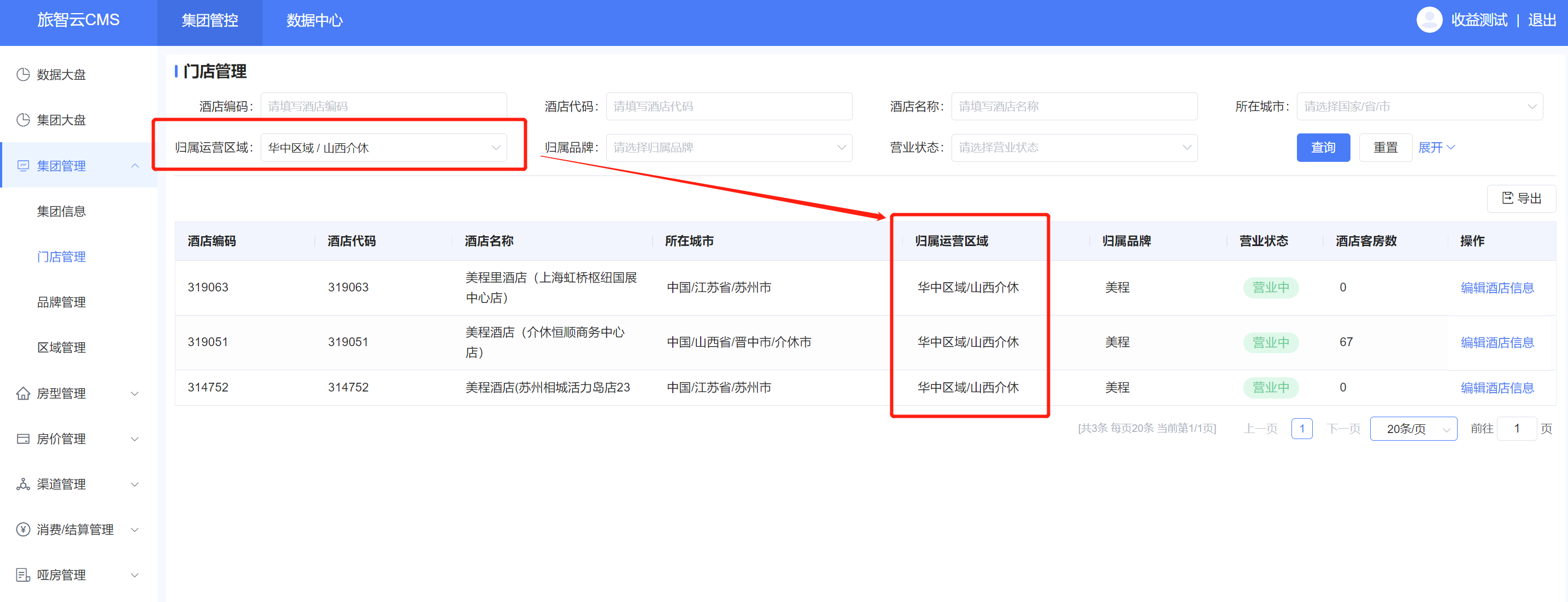Open 区域管理 in sidebar

coord(61,347)
